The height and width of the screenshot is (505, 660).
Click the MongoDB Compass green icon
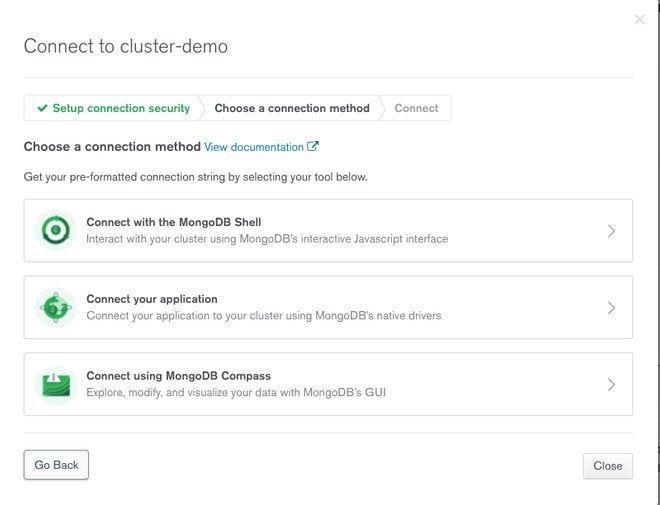56,384
